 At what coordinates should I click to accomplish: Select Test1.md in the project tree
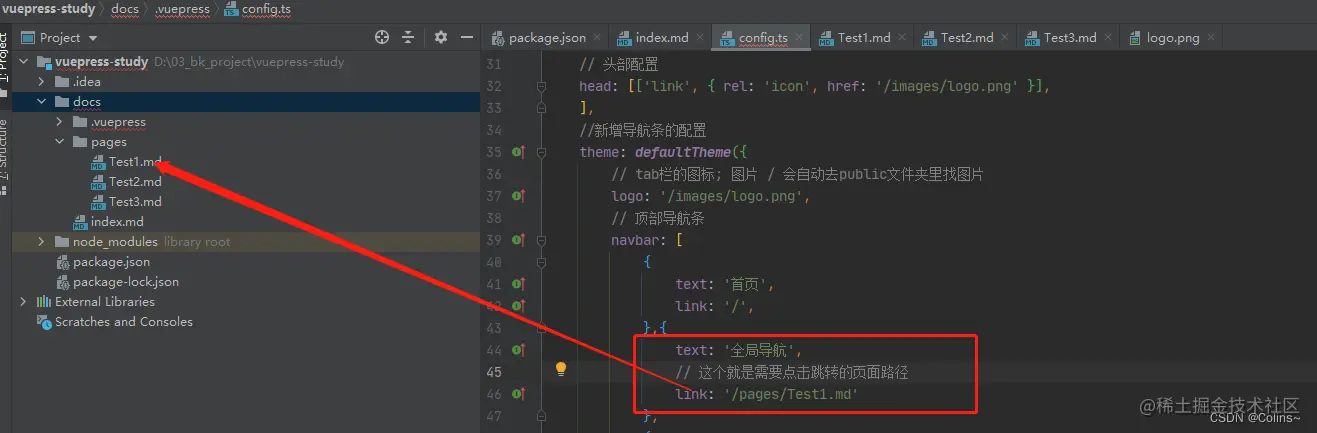135,162
